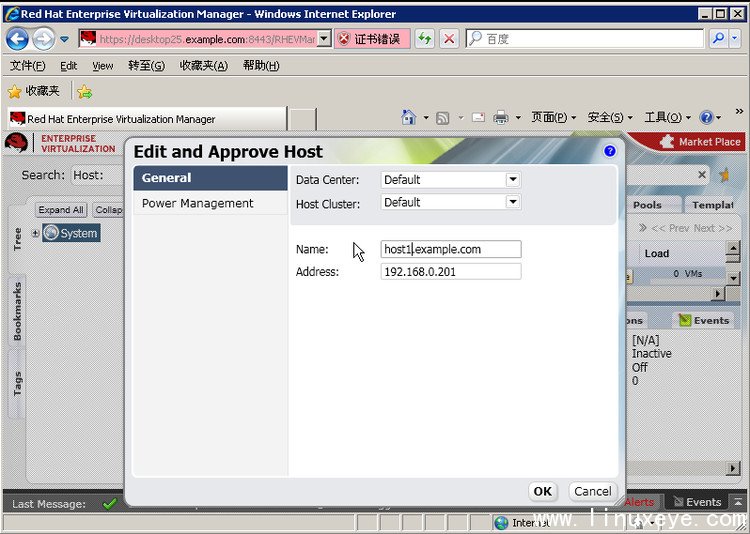Open recent pages dropdown arrow

coord(65,39)
